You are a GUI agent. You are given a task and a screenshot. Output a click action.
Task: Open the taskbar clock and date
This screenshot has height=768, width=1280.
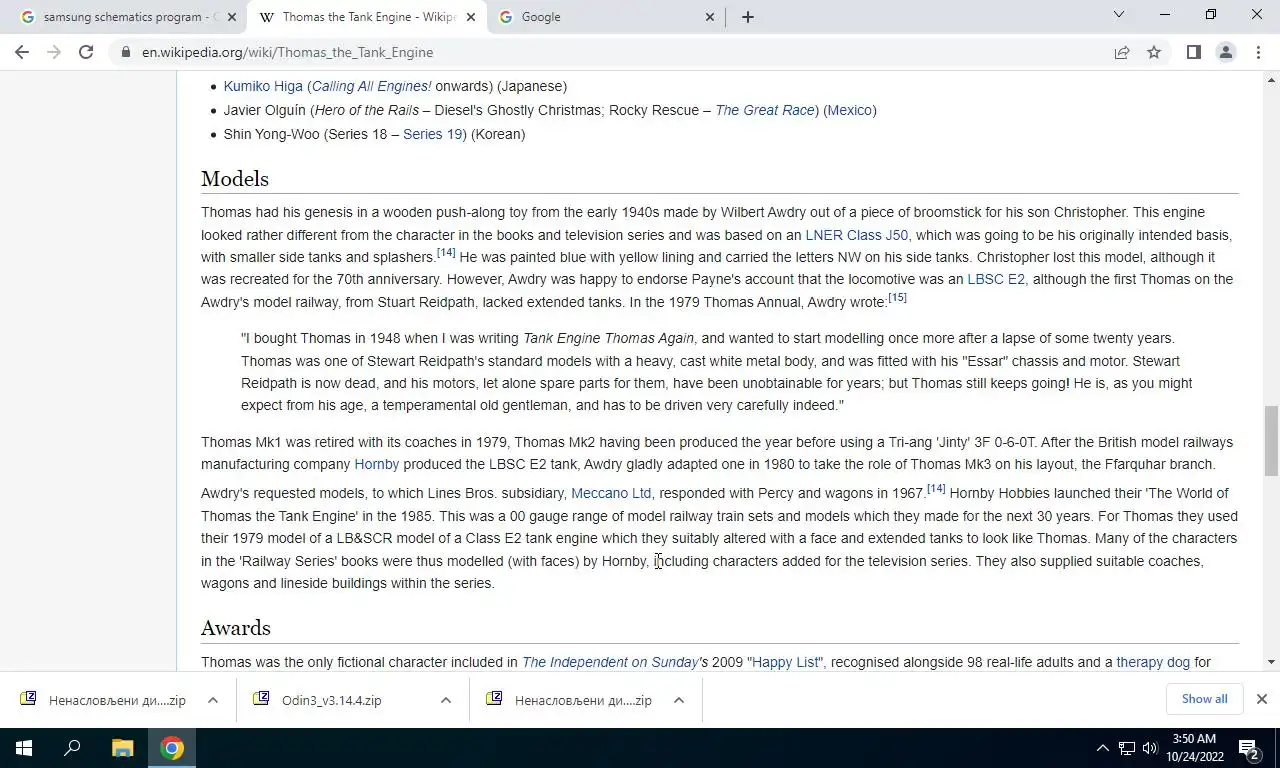point(1195,748)
